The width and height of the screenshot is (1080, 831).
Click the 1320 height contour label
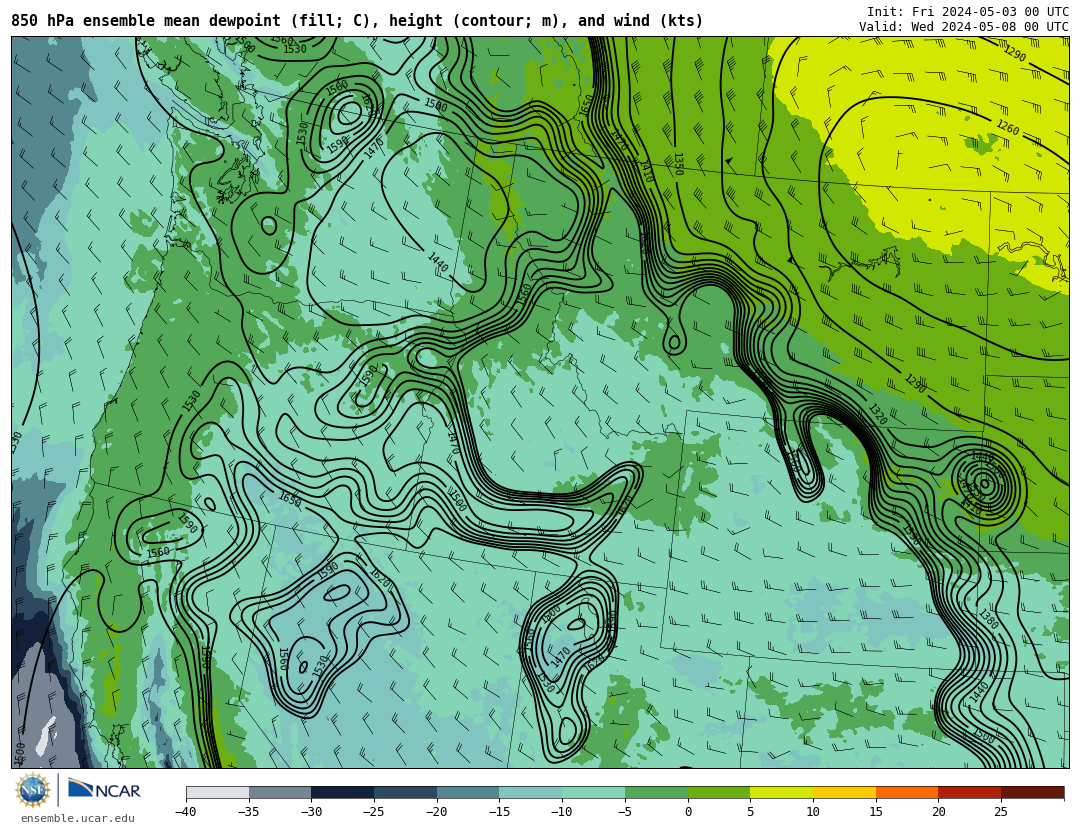click(877, 414)
